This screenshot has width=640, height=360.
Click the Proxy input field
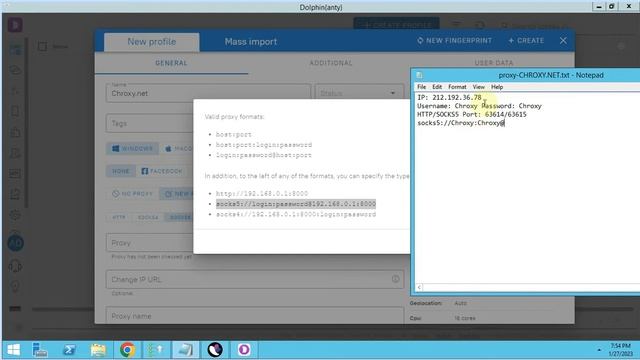coord(149,243)
